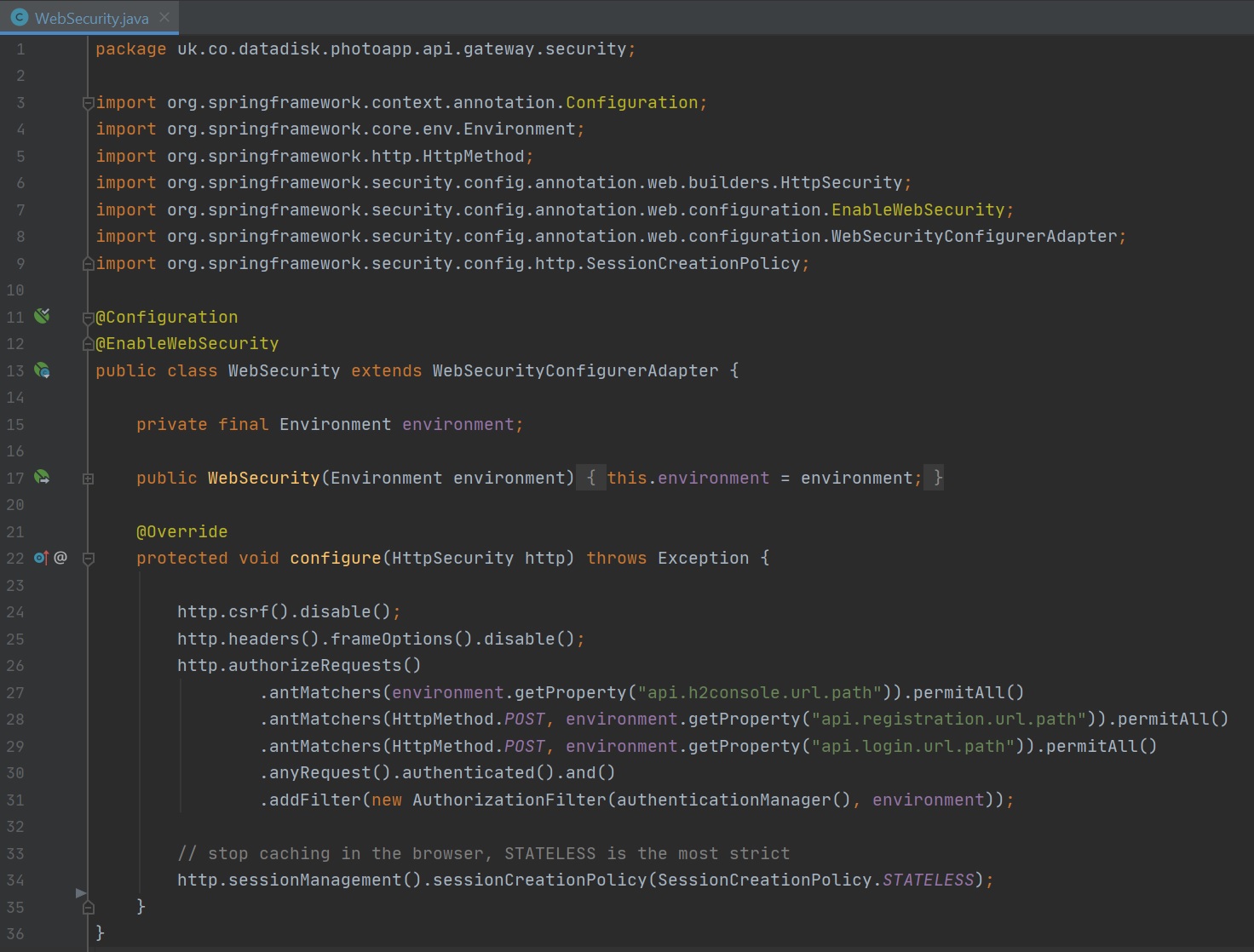Click line number 1 in the gutter
Screen dimensions: 1254x952
point(20,49)
